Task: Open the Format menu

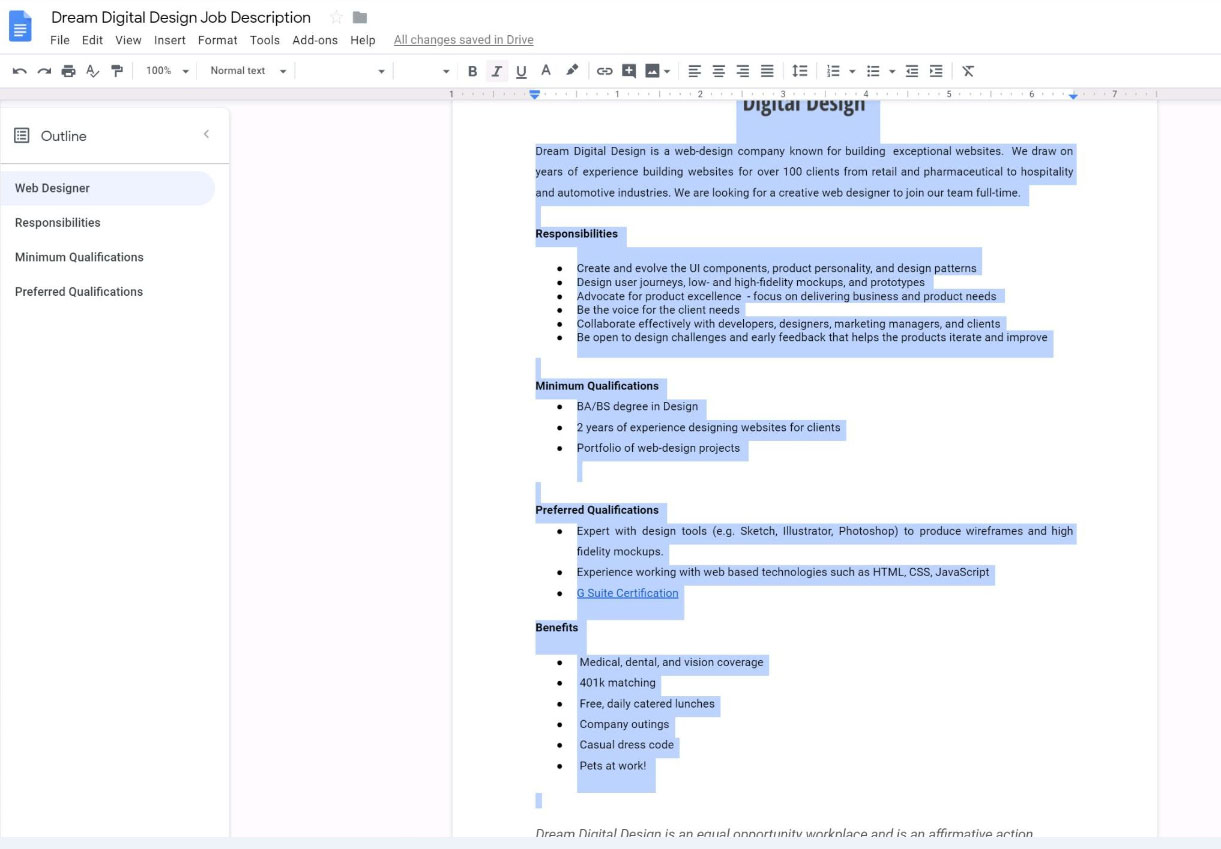Action: [x=218, y=40]
